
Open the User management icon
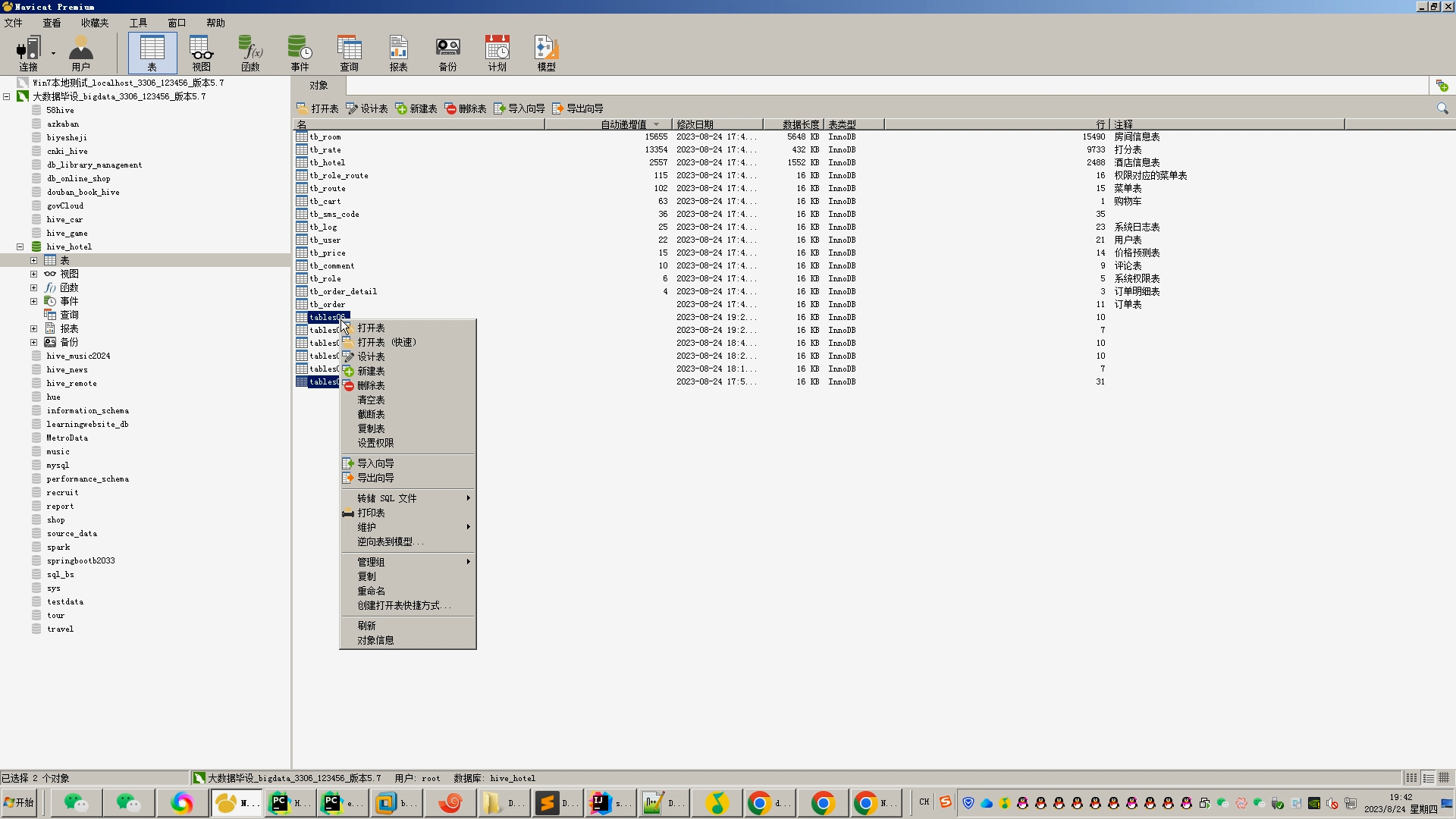point(80,52)
